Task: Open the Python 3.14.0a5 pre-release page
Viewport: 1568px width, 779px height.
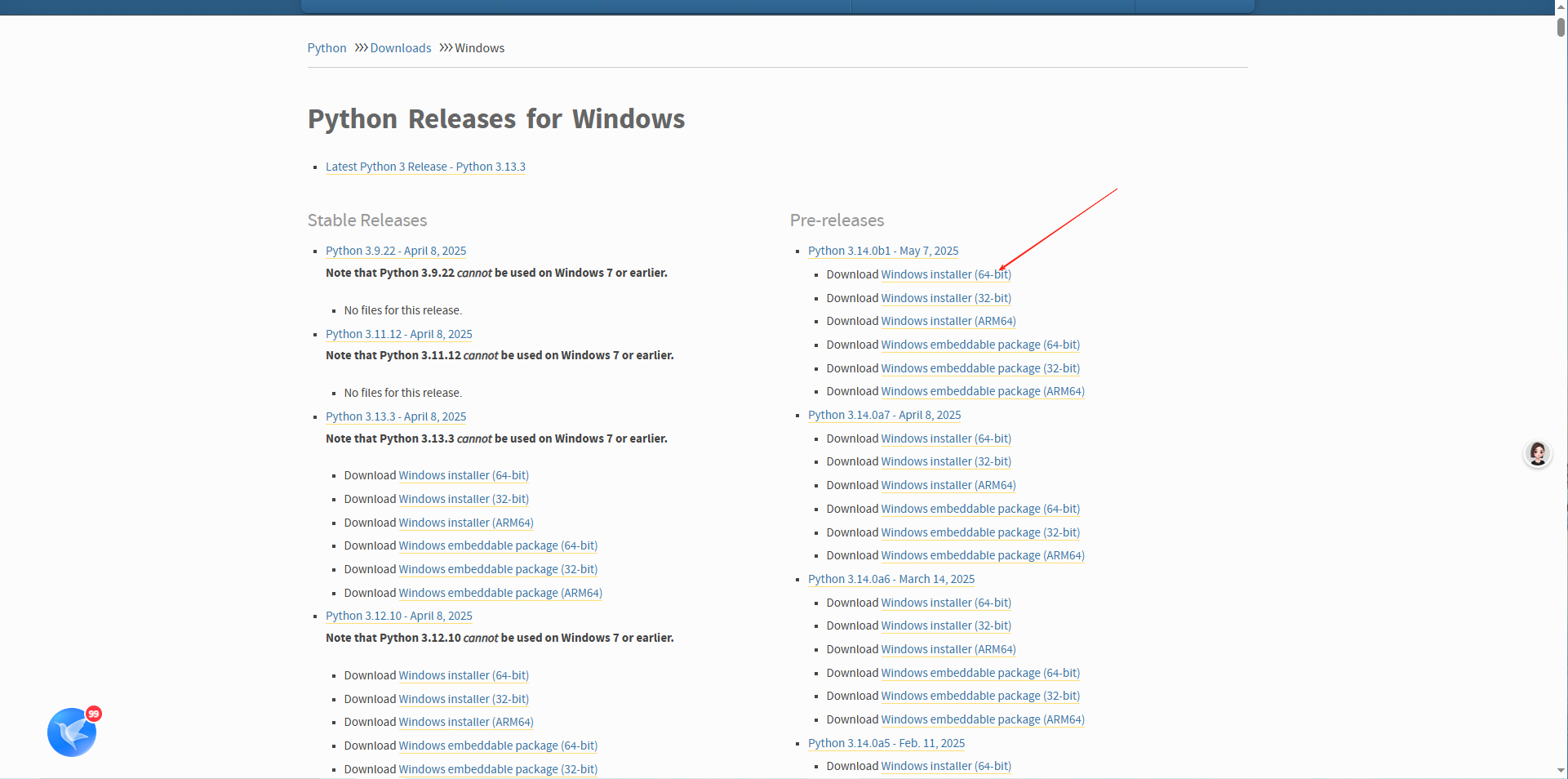Action: pyautogui.click(x=886, y=743)
